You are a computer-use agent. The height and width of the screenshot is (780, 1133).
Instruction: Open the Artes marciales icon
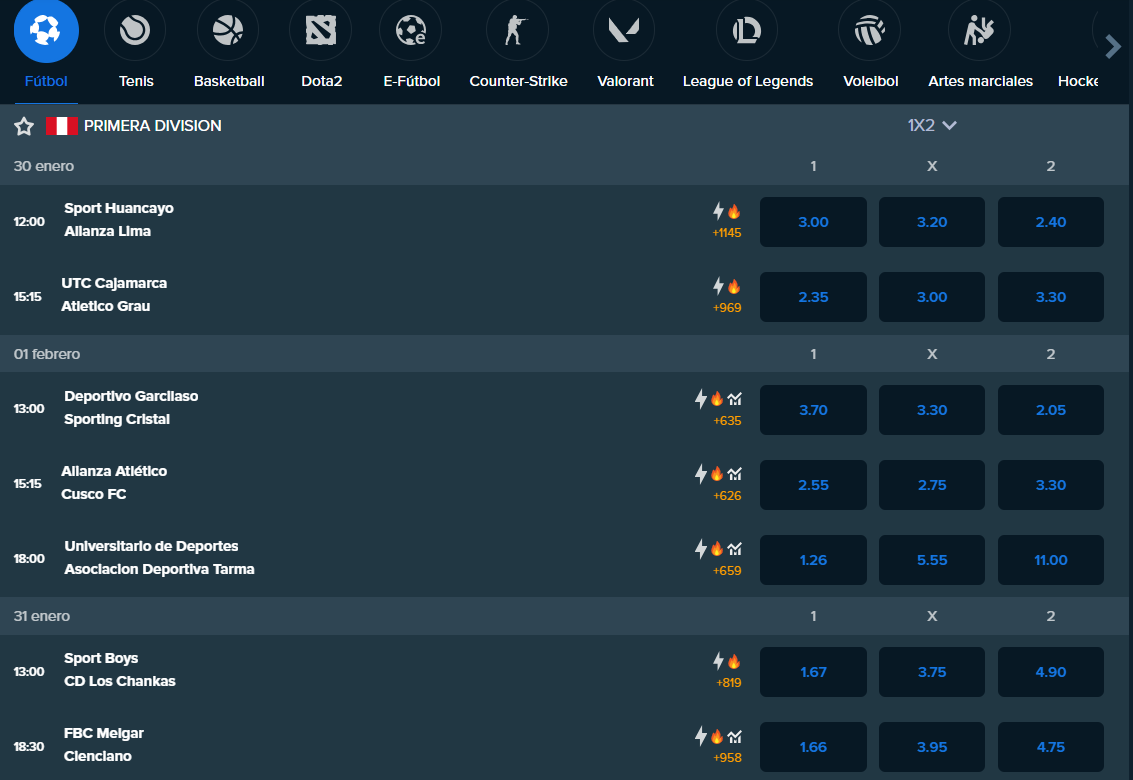(979, 30)
